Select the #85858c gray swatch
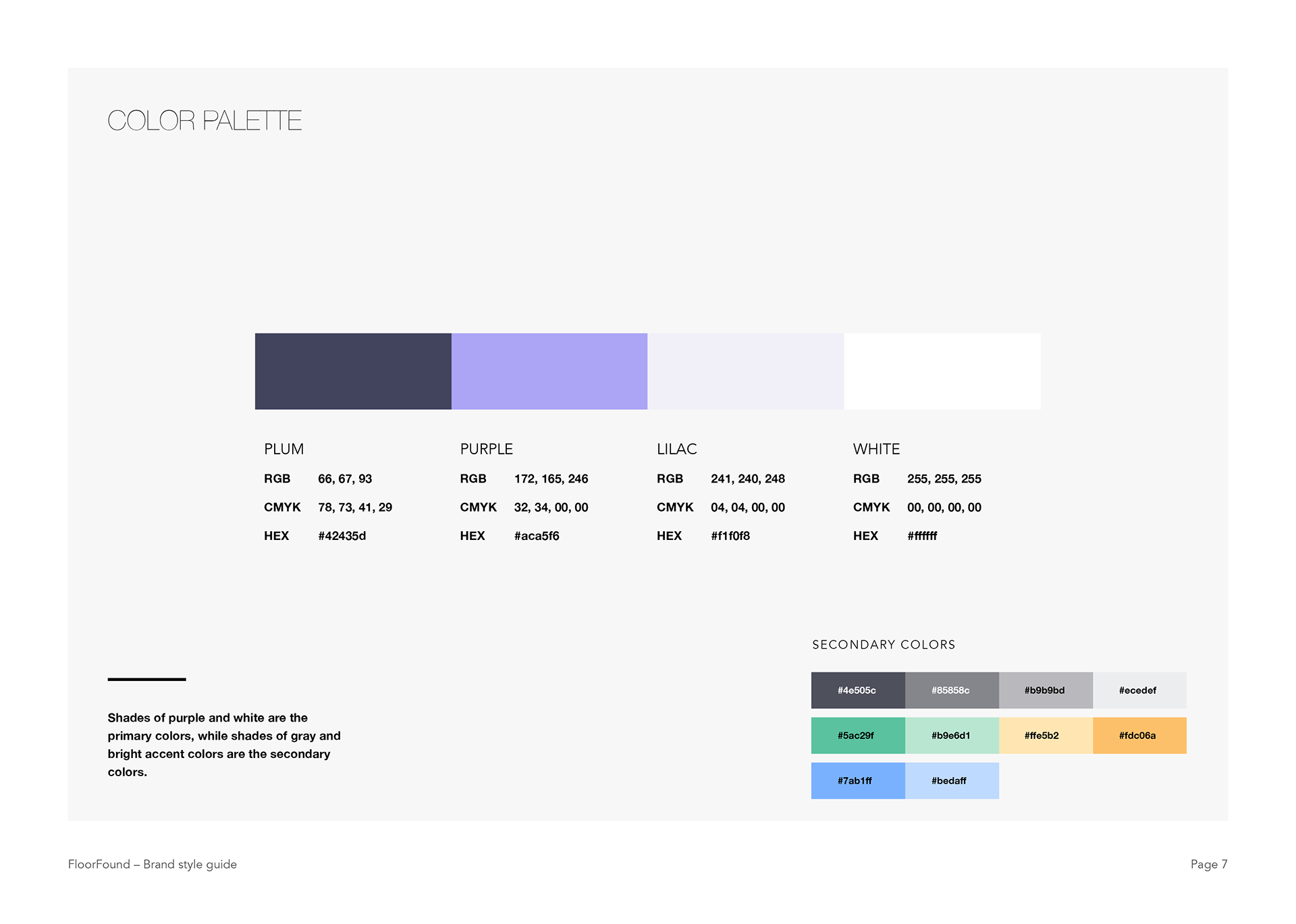This screenshot has width=1296, height=924. click(952, 690)
